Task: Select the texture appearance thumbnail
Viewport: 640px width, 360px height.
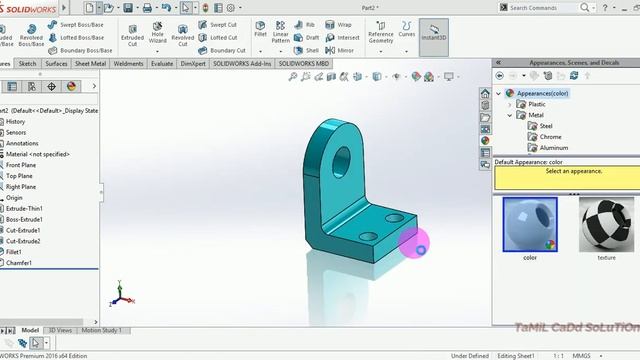Action: click(607, 225)
